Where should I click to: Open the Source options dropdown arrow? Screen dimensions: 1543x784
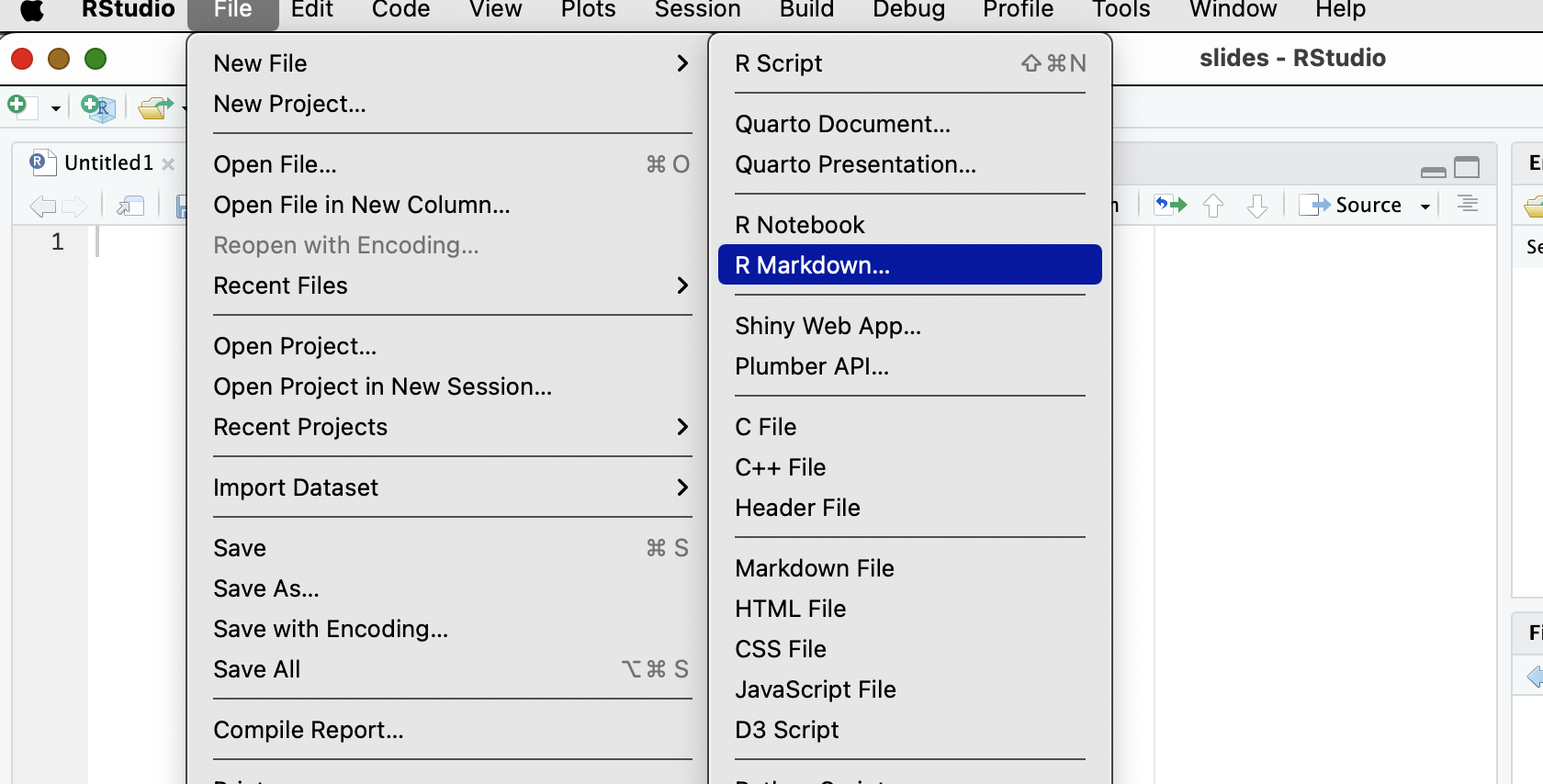point(1425,207)
